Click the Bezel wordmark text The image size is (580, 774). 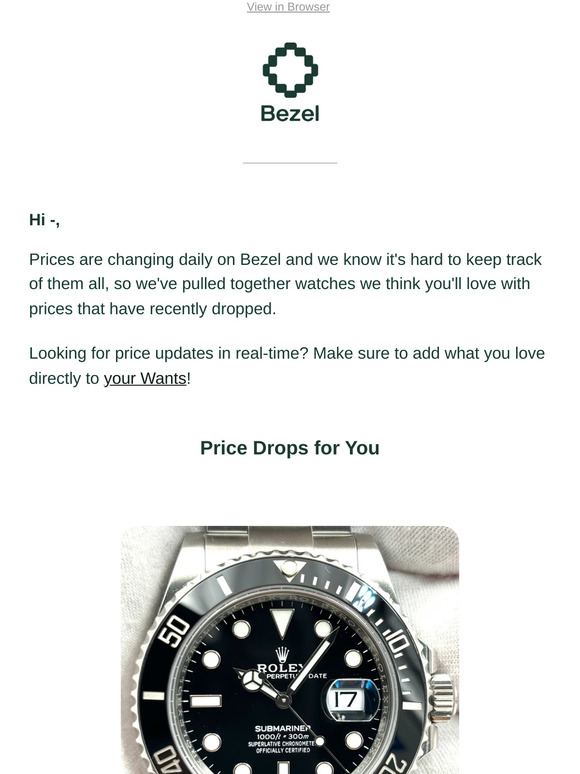290,114
